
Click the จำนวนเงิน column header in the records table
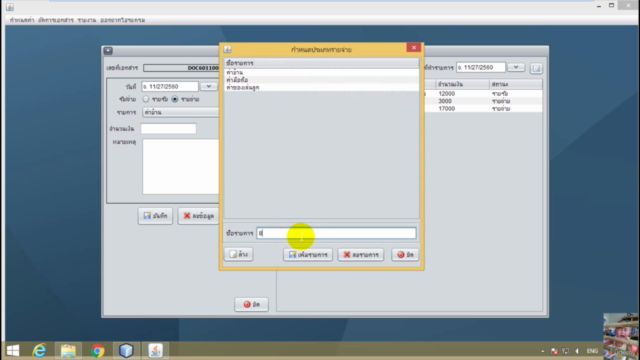462,84
